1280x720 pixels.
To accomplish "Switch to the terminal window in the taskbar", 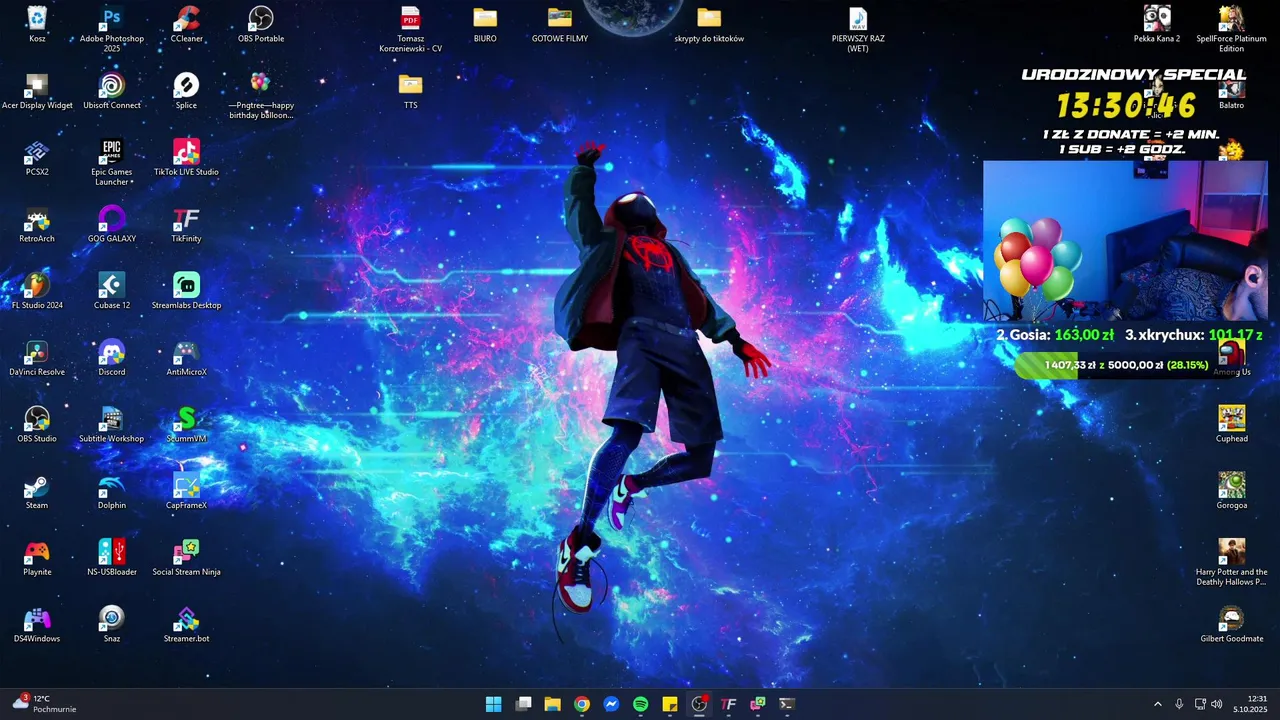I will pos(787,704).
